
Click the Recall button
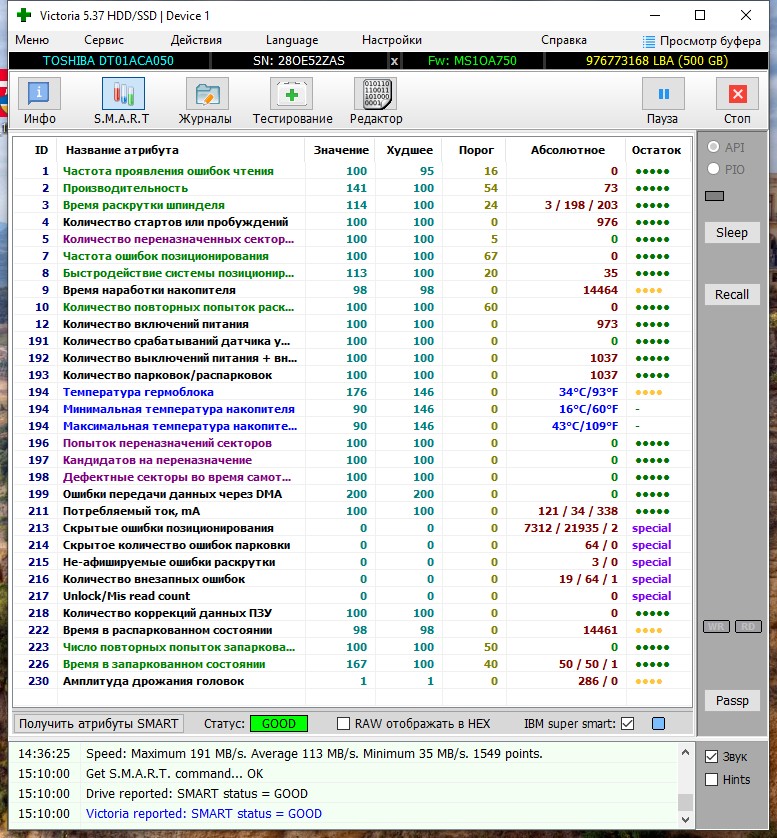point(732,294)
